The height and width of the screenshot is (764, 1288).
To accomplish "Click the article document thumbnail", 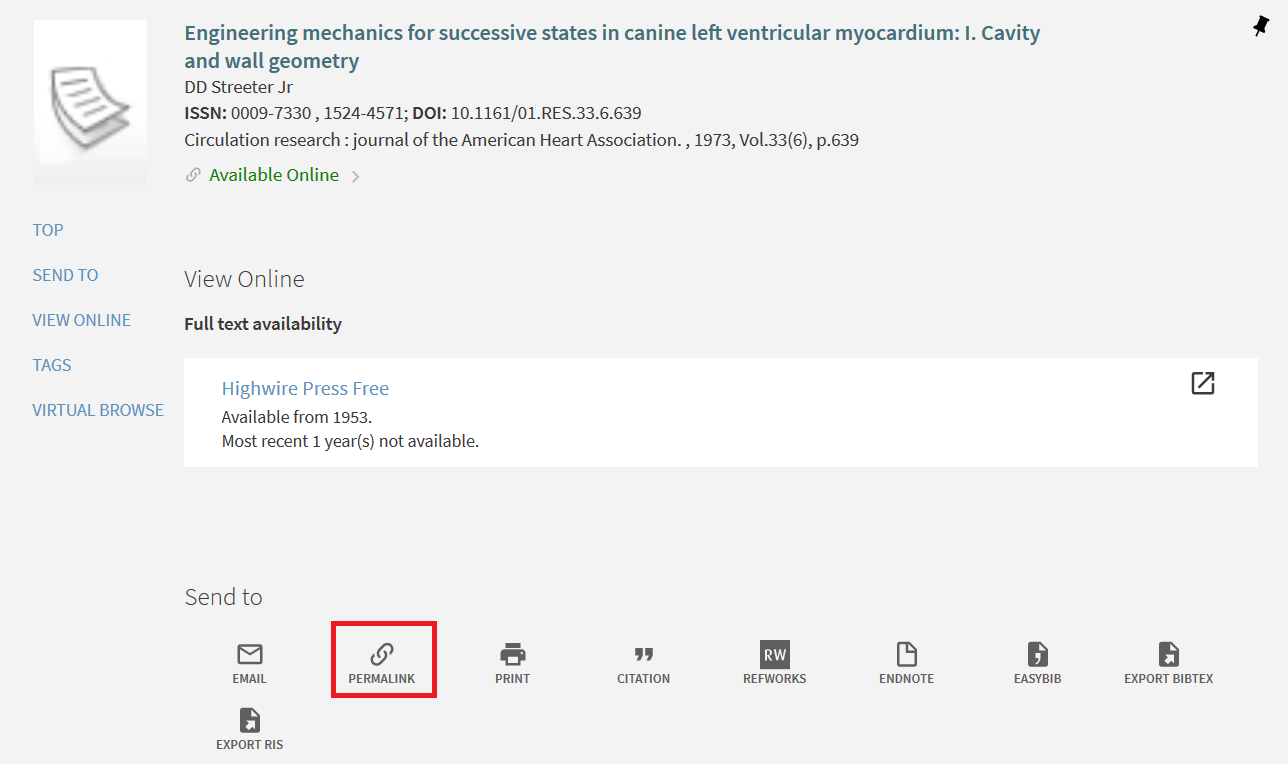I will point(90,102).
